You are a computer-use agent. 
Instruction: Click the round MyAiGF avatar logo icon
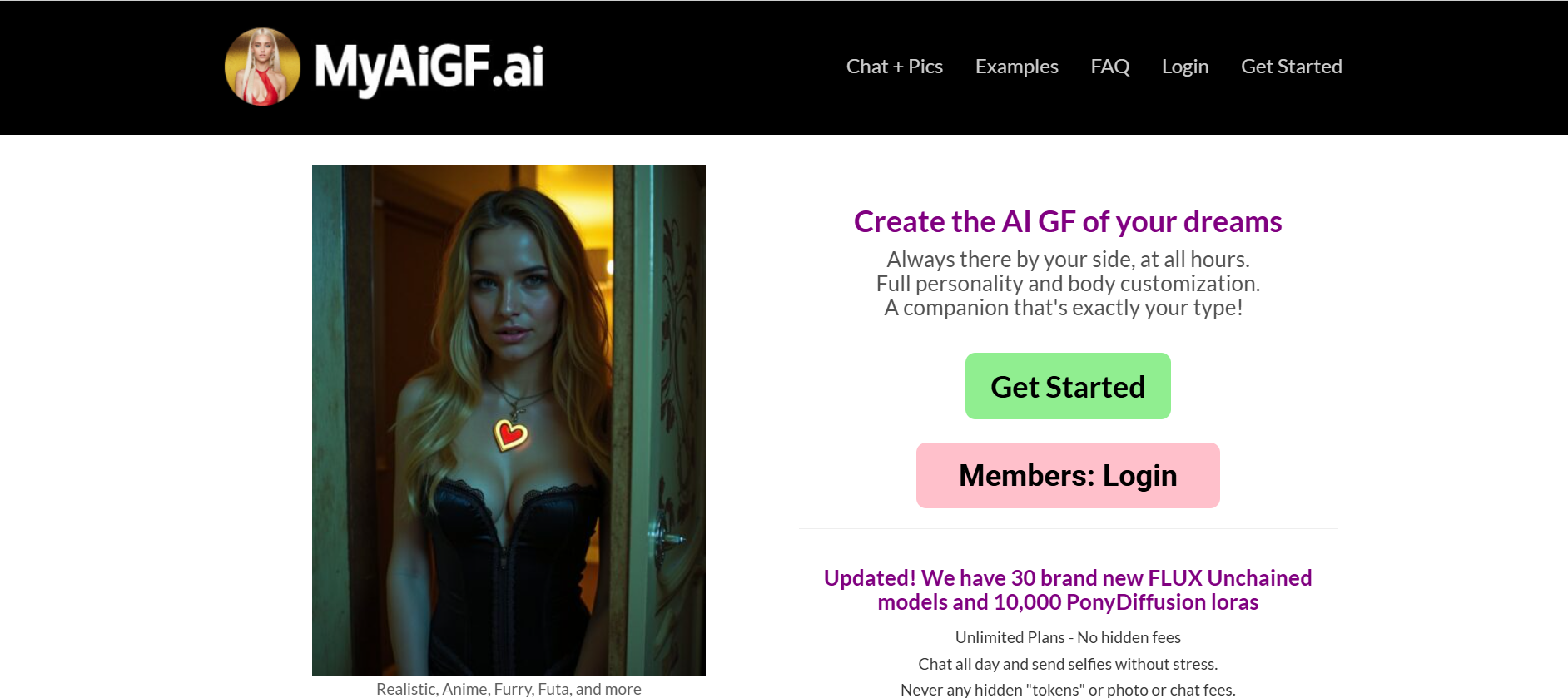tap(263, 67)
